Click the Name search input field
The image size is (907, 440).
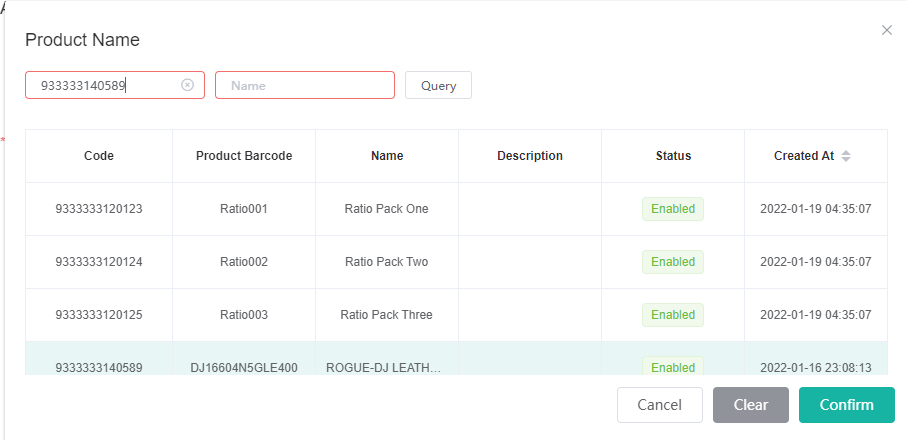click(x=304, y=85)
